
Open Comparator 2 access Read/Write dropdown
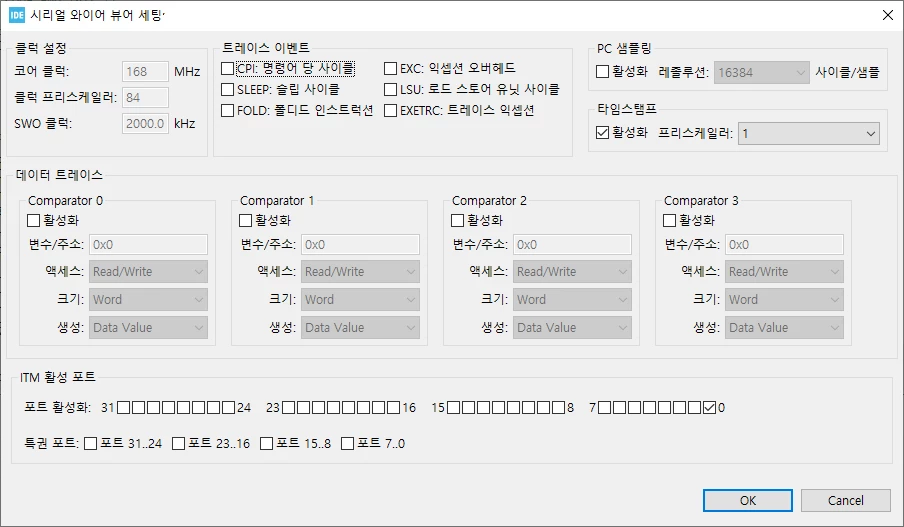pos(572,272)
